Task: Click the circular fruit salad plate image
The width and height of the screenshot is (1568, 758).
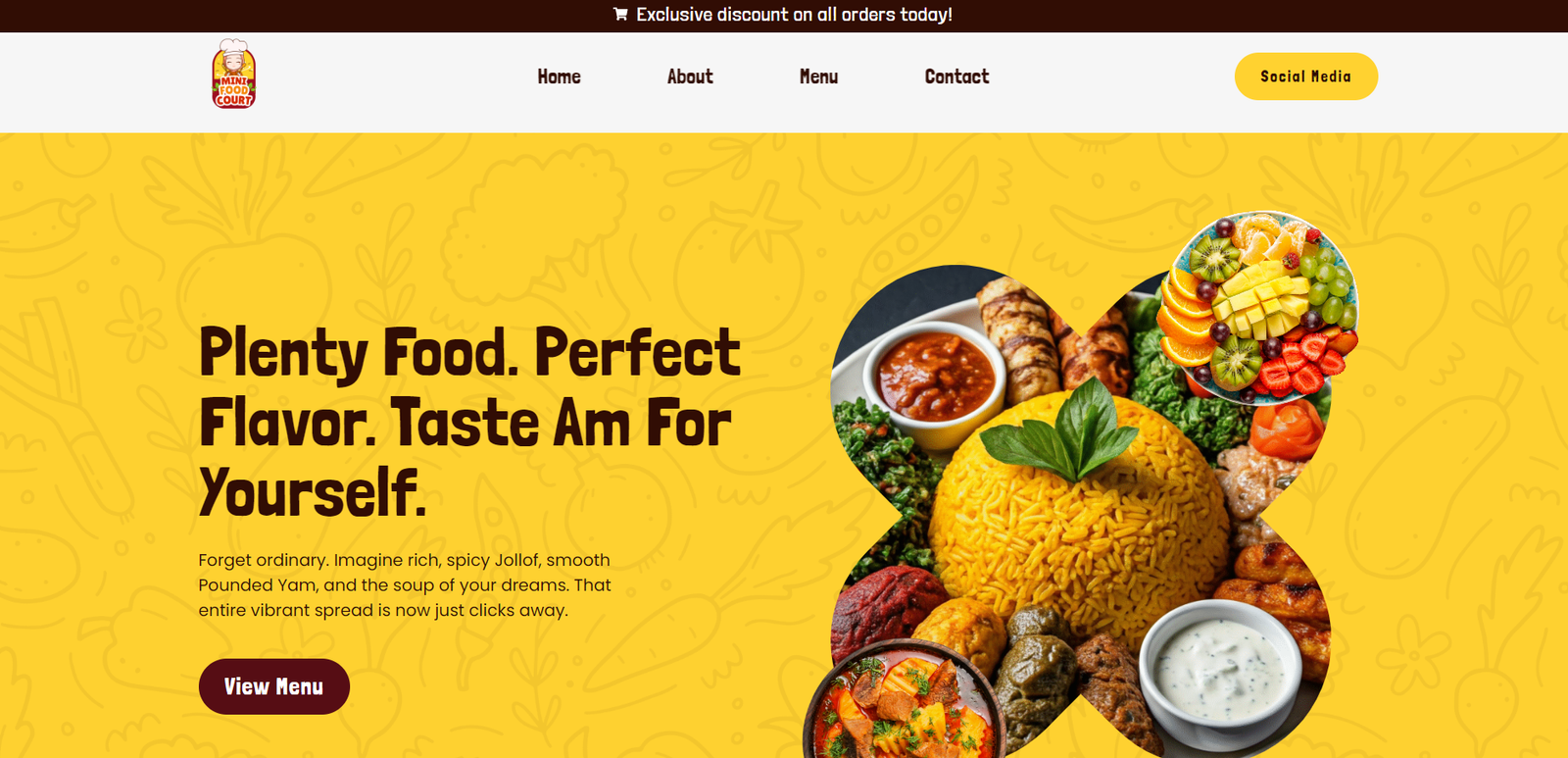Action: [x=1258, y=308]
